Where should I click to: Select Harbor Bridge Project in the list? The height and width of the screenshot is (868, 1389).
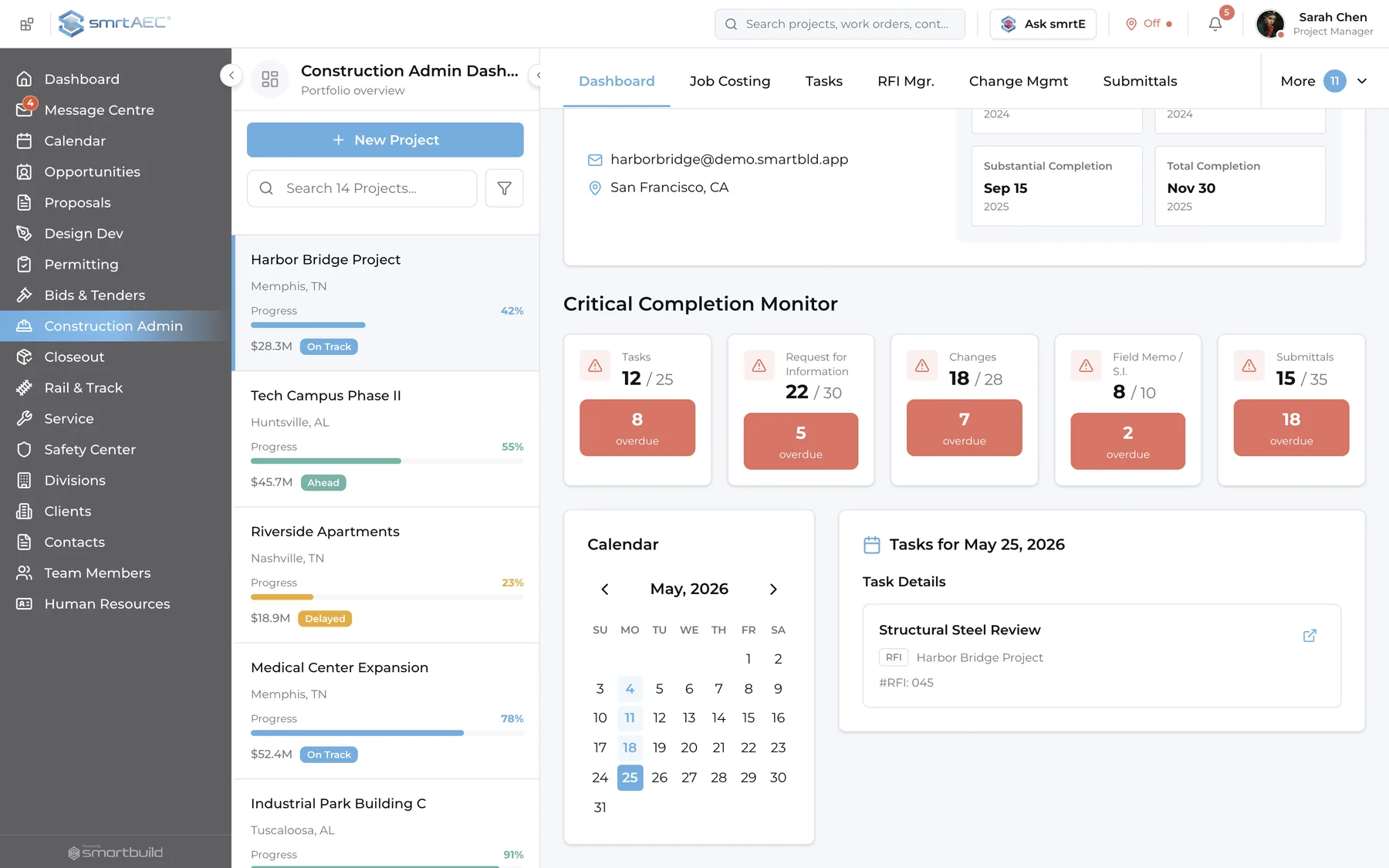click(387, 302)
